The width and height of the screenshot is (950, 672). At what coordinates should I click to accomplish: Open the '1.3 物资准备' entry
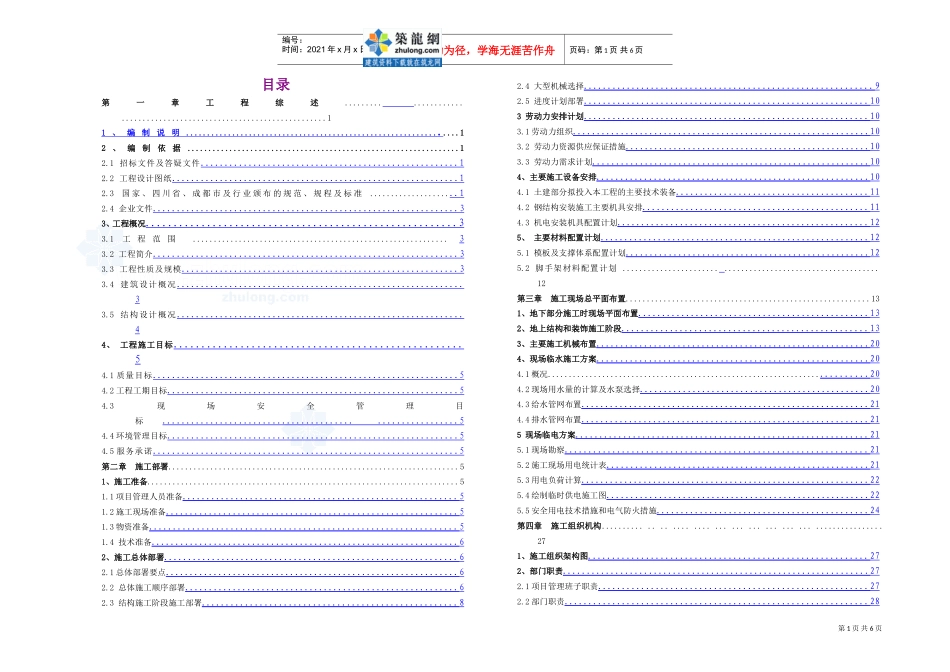pos(282,527)
